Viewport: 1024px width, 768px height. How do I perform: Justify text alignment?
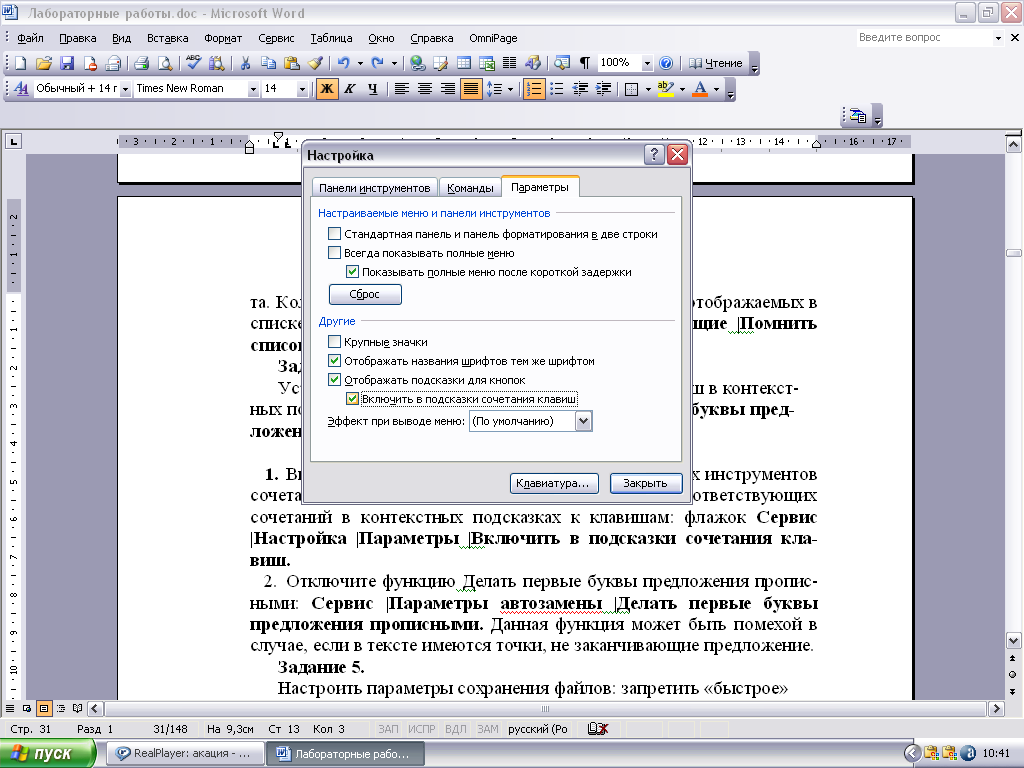pos(470,89)
